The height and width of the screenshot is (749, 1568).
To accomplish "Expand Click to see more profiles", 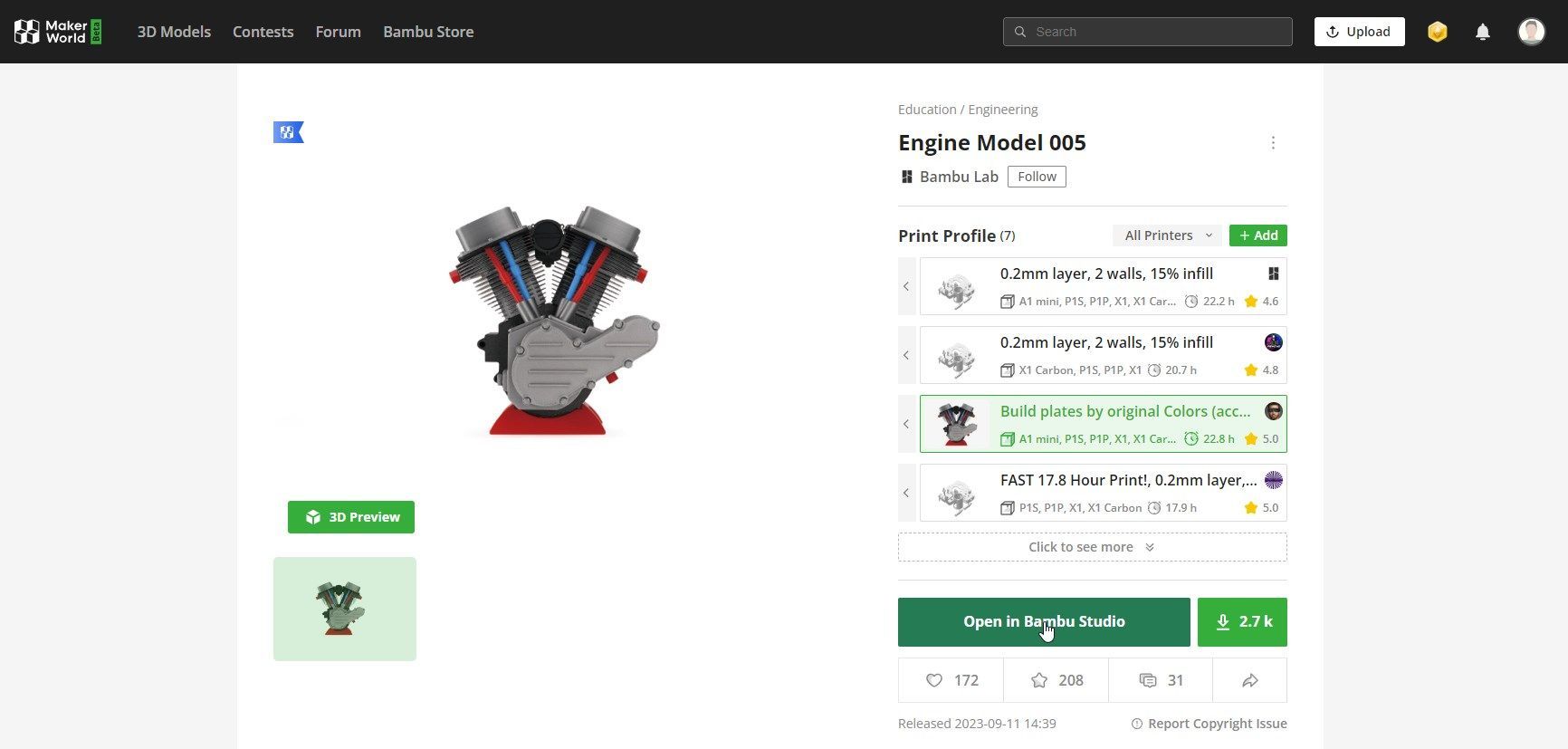I will (1092, 547).
